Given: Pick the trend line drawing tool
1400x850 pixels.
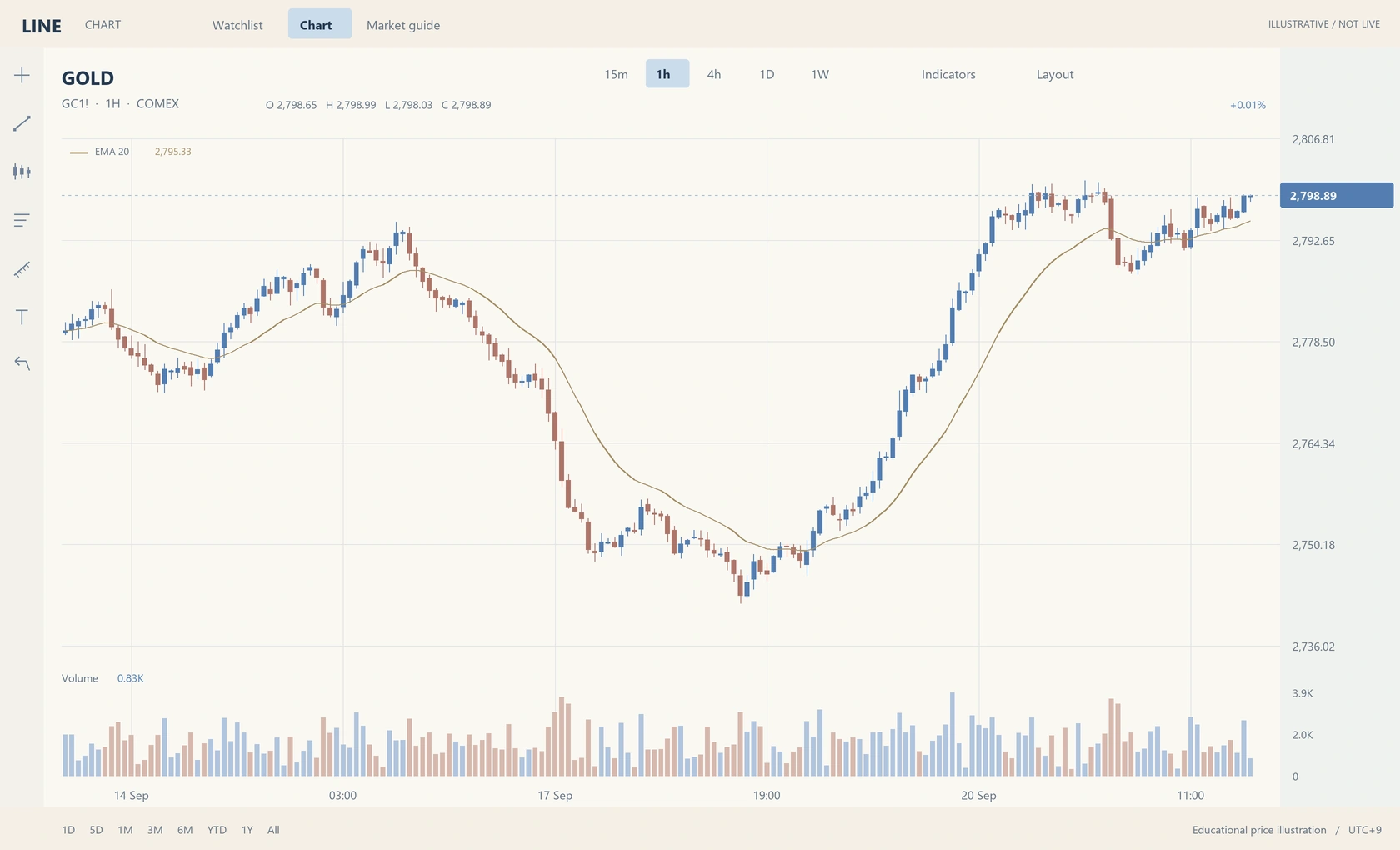Looking at the screenshot, I should [22, 123].
